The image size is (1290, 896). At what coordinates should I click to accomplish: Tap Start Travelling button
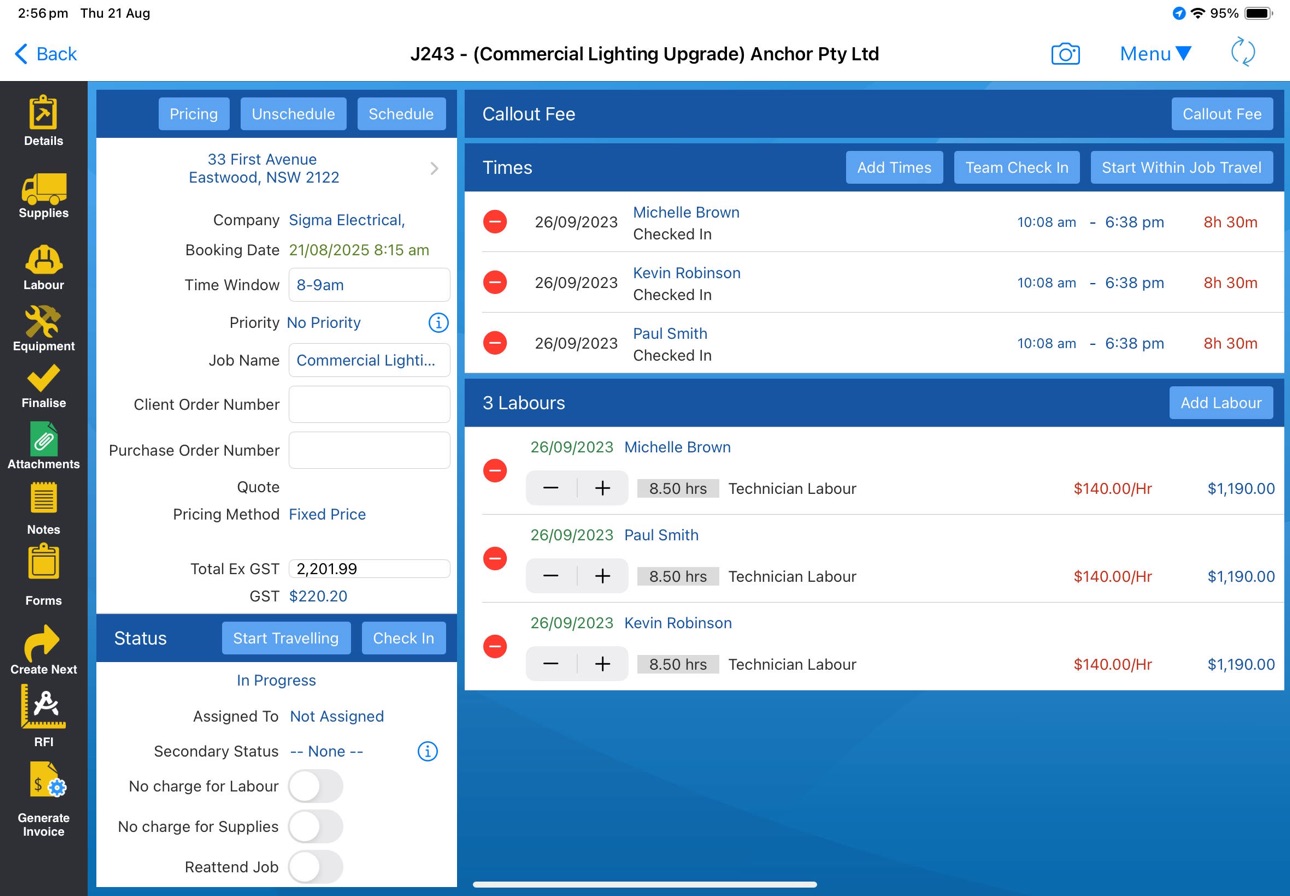point(286,638)
